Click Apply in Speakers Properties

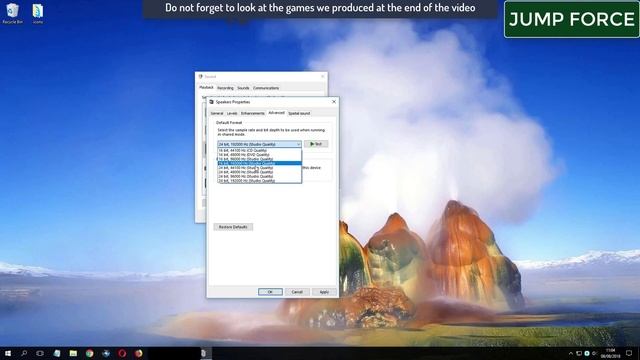coord(324,292)
